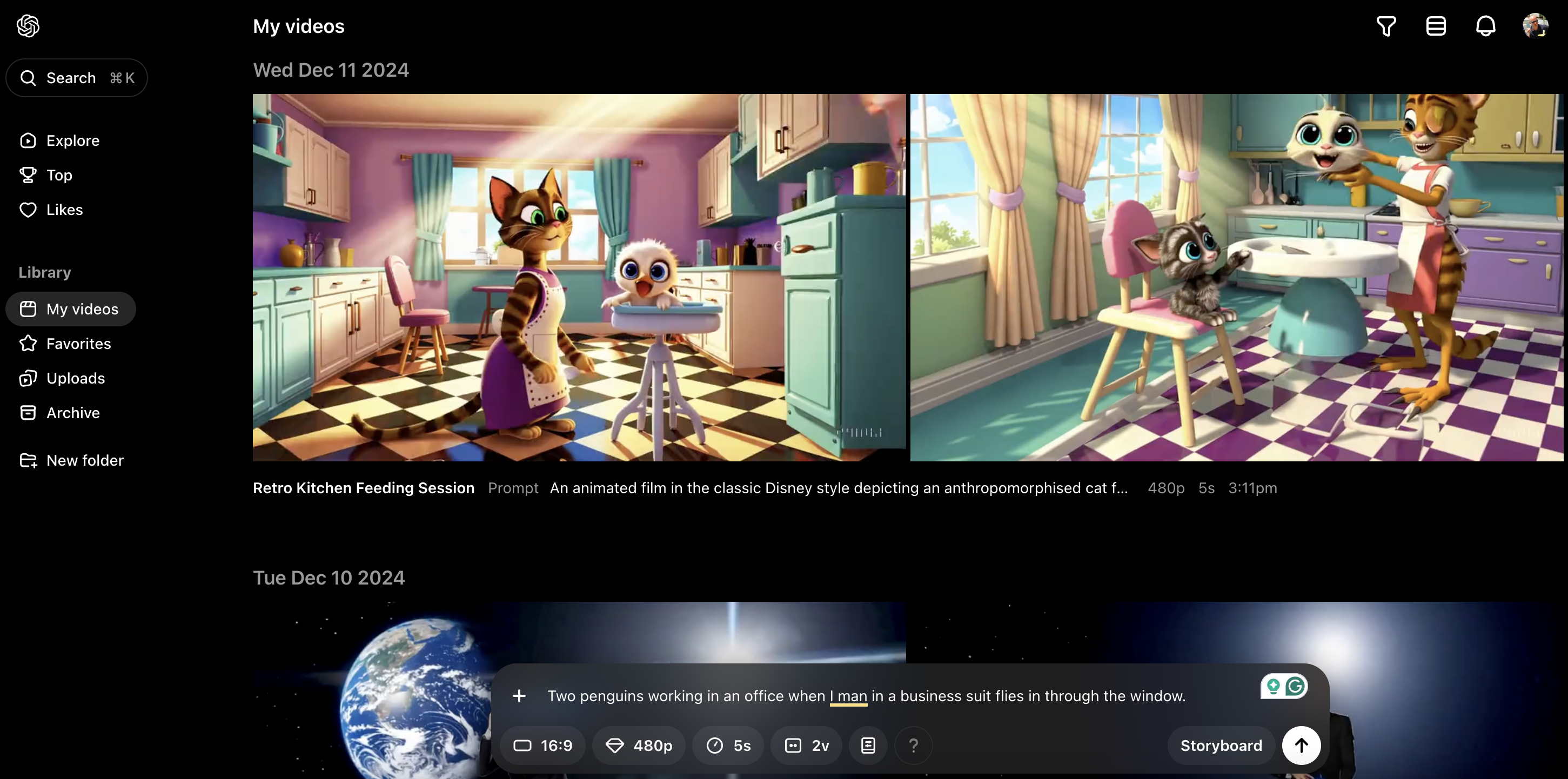Go to Explore in the sidebar
This screenshot has height=779, width=1568.
72,140
